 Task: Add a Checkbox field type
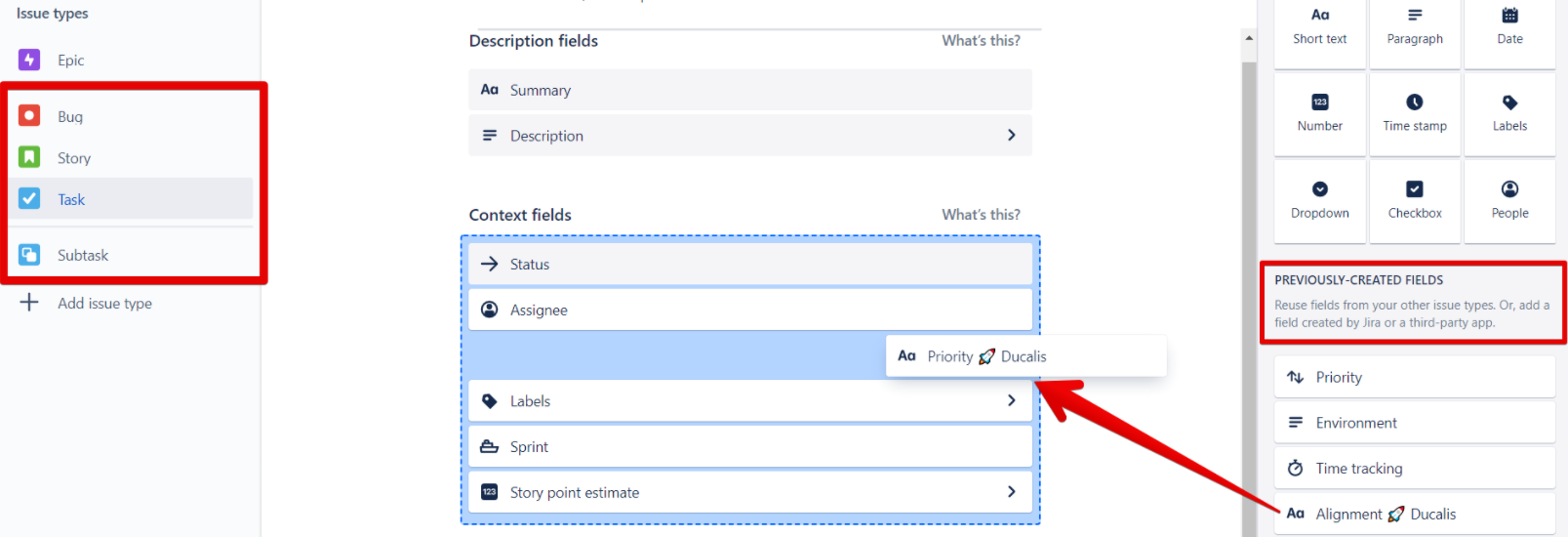tap(1414, 199)
